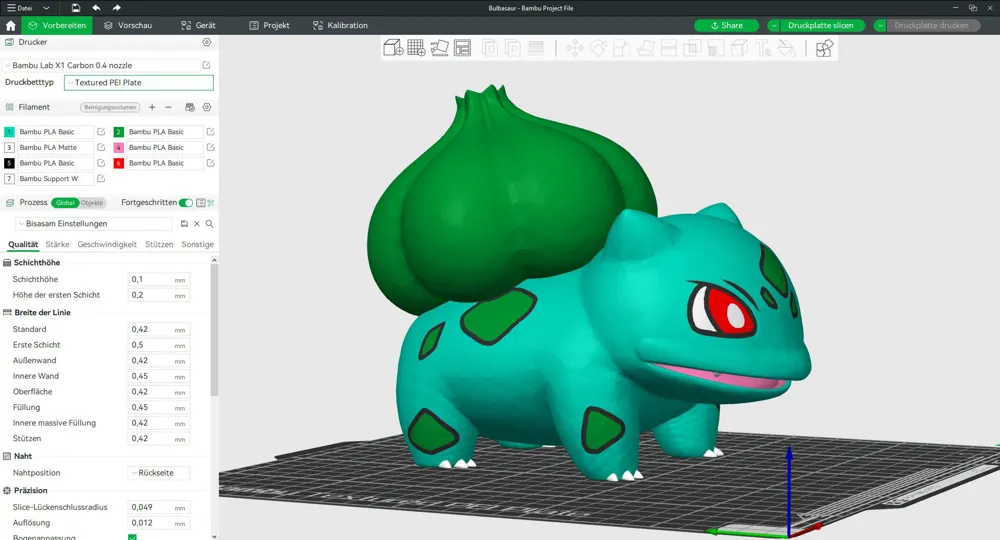
Task: Click the Supports painting tool icon
Action: pos(716,48)
